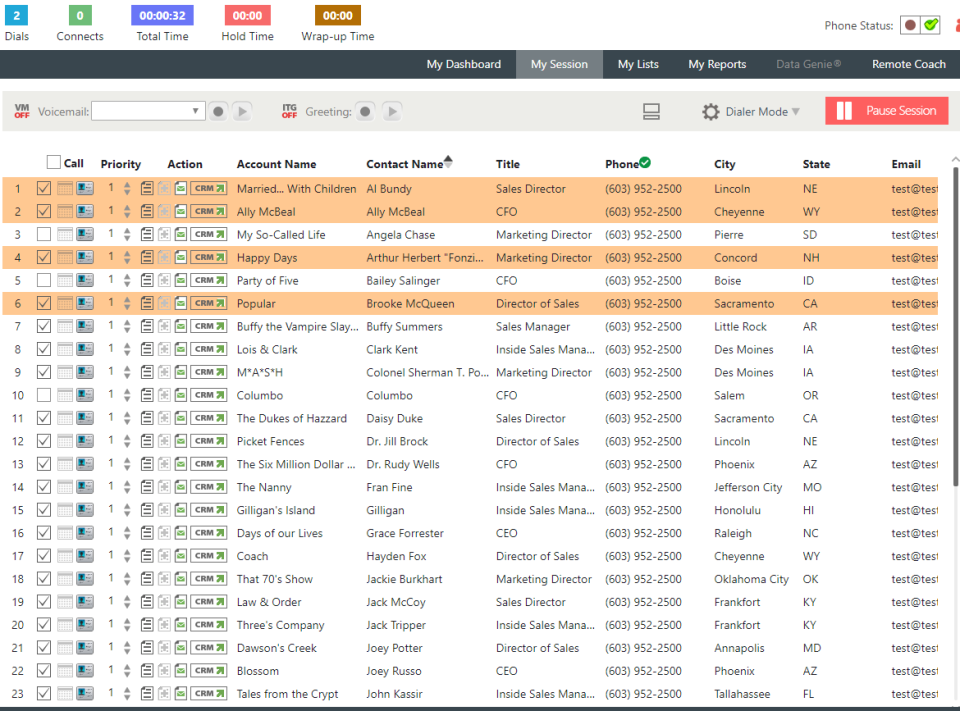Open the notes icon in Angela Chase's row
960x711 pixels.
click(x=146, y=235)
